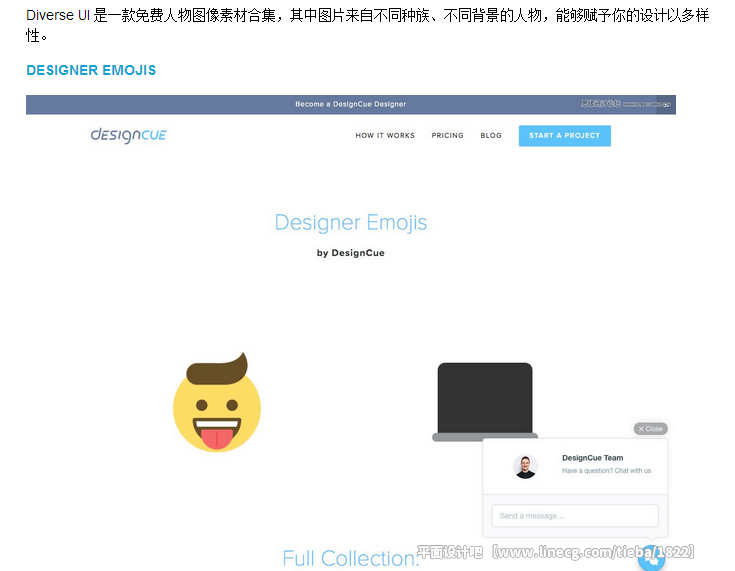Focus the Send a message input field

(575, 516)
